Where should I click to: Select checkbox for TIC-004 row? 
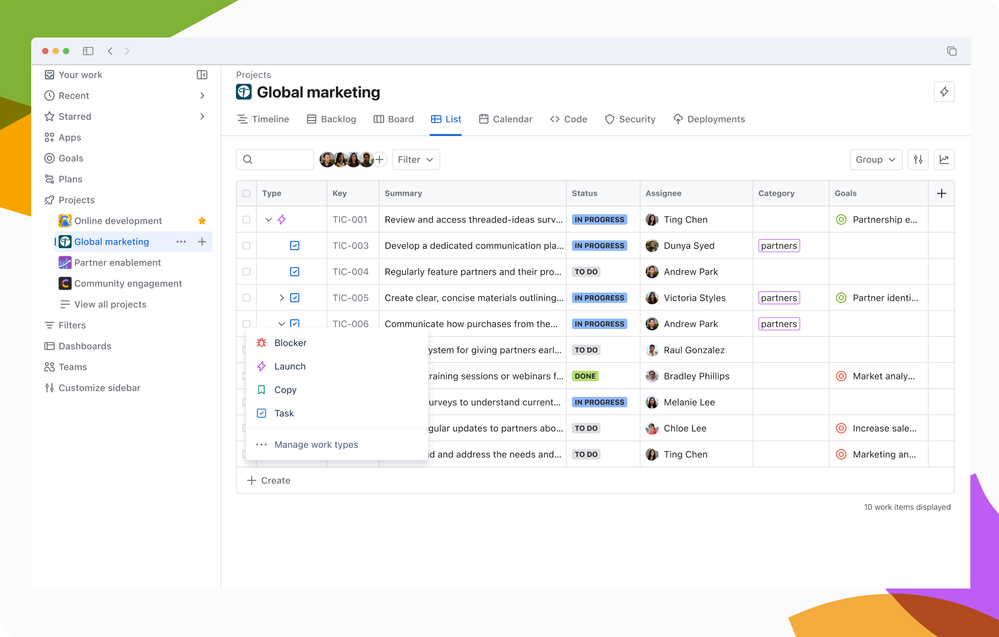(247, 271)
